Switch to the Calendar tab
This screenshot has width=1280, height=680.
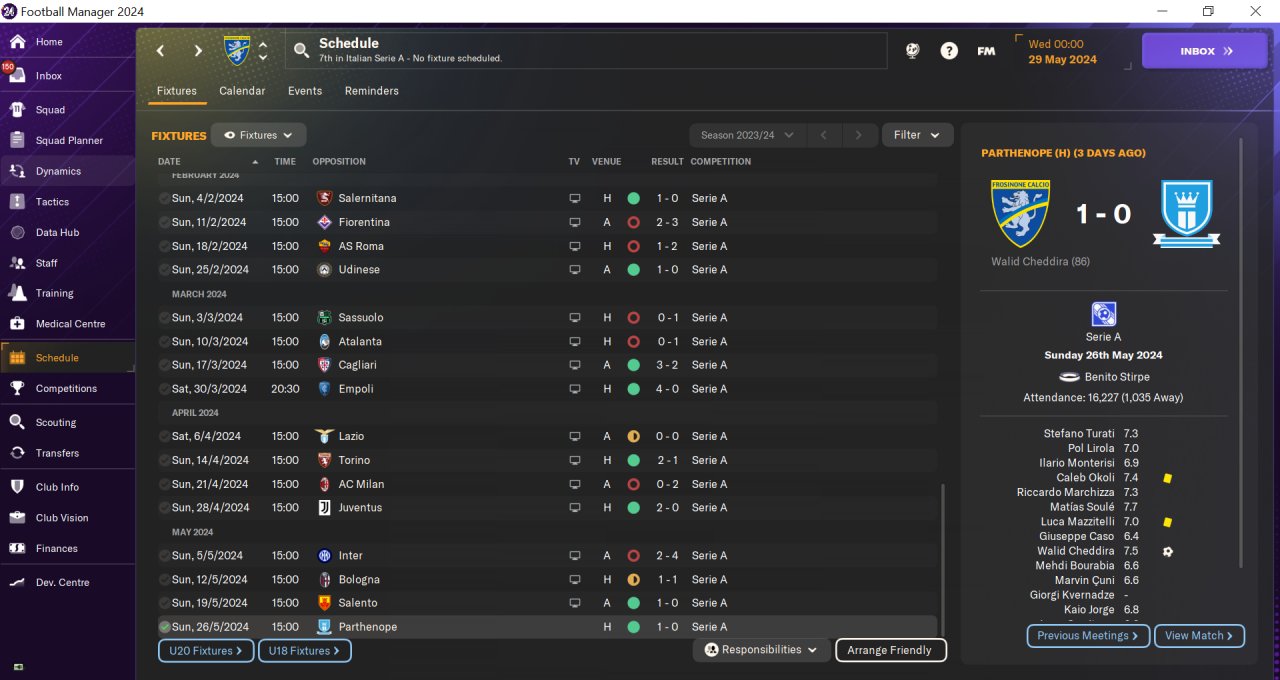click(x=242, y=91)
